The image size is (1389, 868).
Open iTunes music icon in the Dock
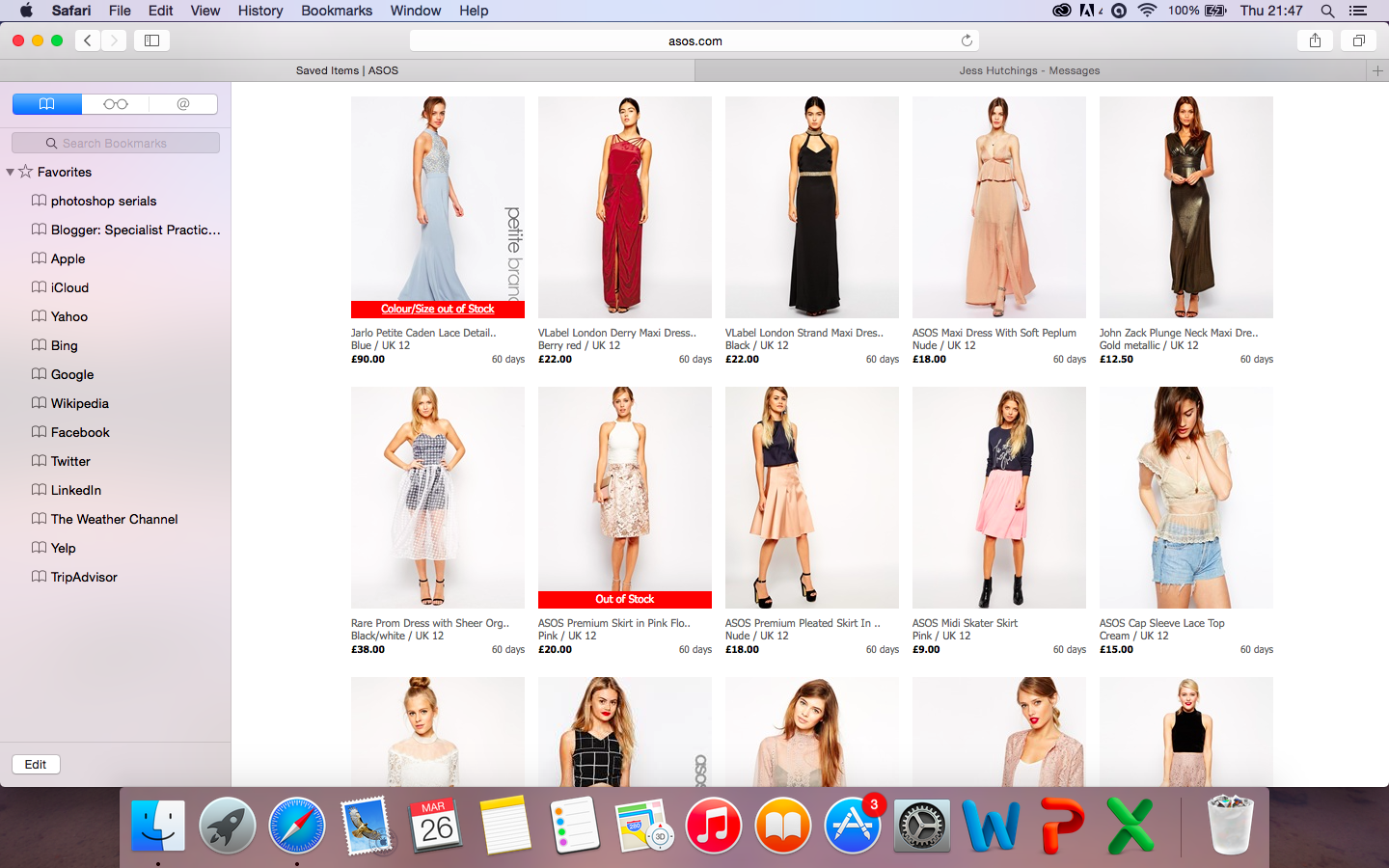pos(714,826)
